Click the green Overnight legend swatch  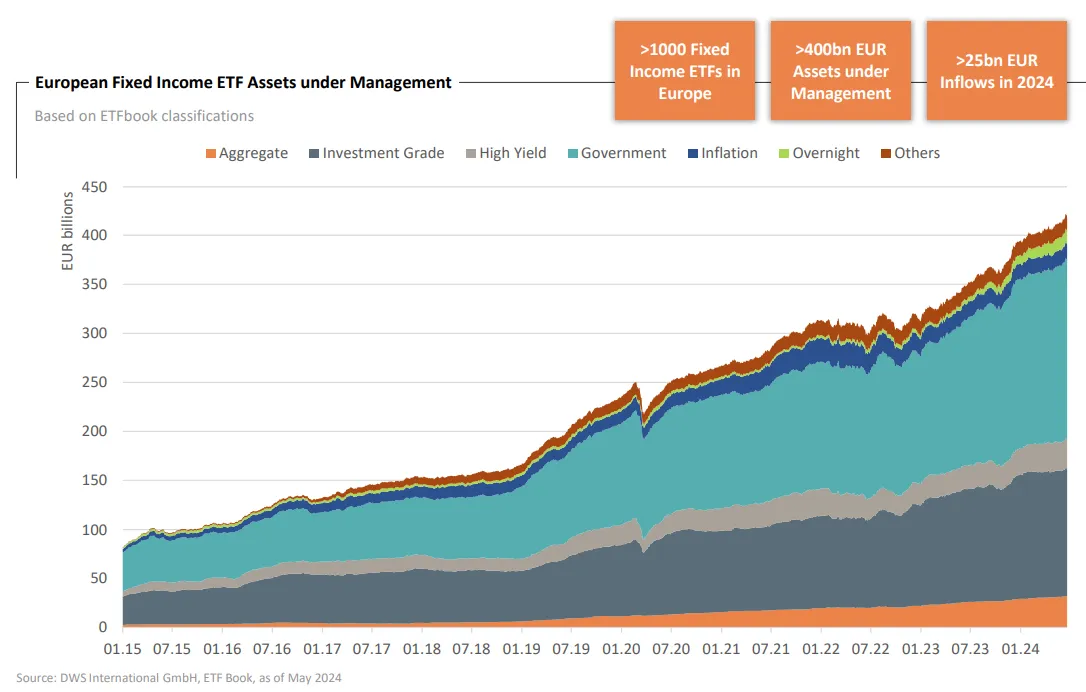click(784, 154)
